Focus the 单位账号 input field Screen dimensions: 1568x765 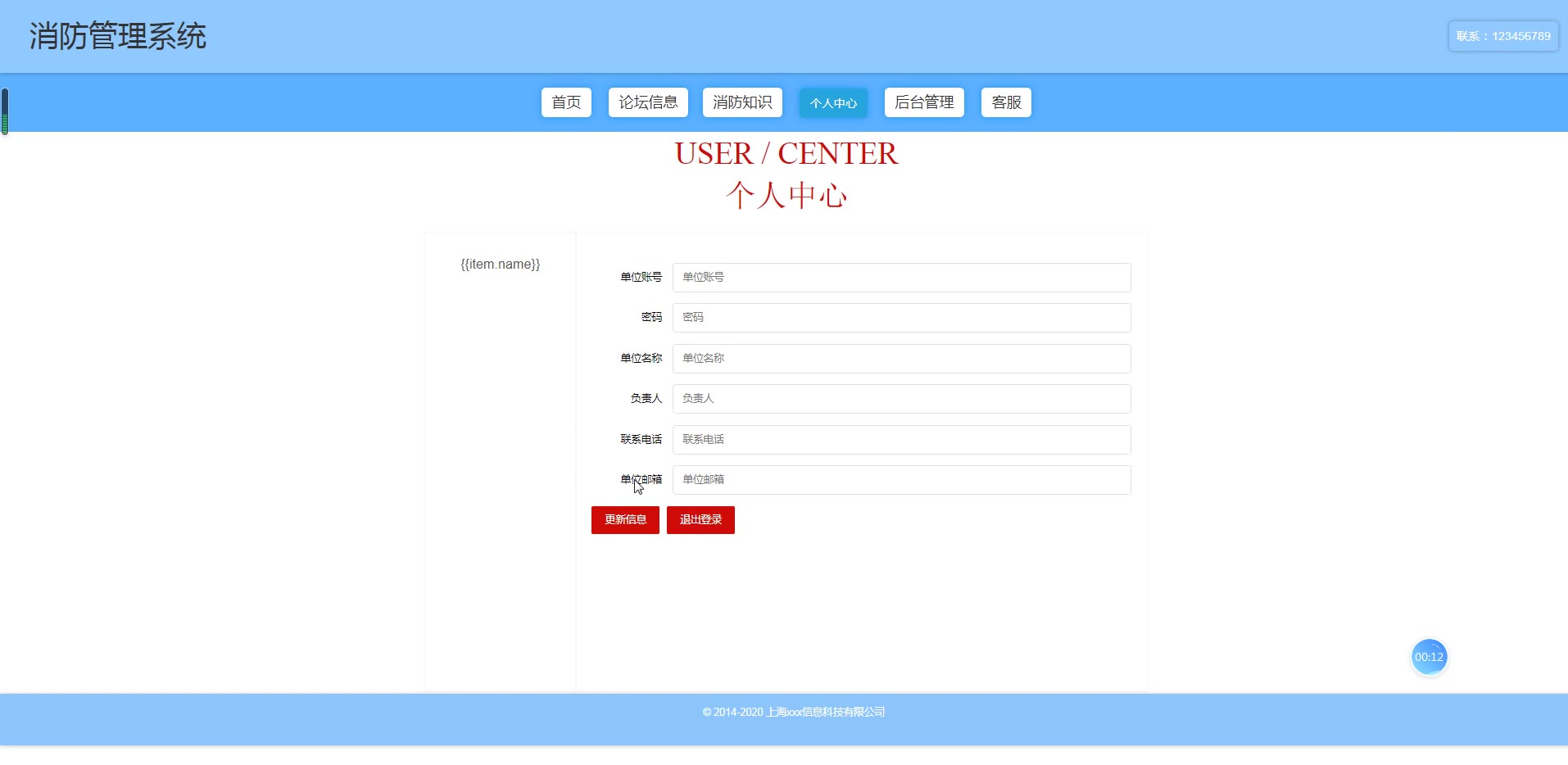pos(901,278)
